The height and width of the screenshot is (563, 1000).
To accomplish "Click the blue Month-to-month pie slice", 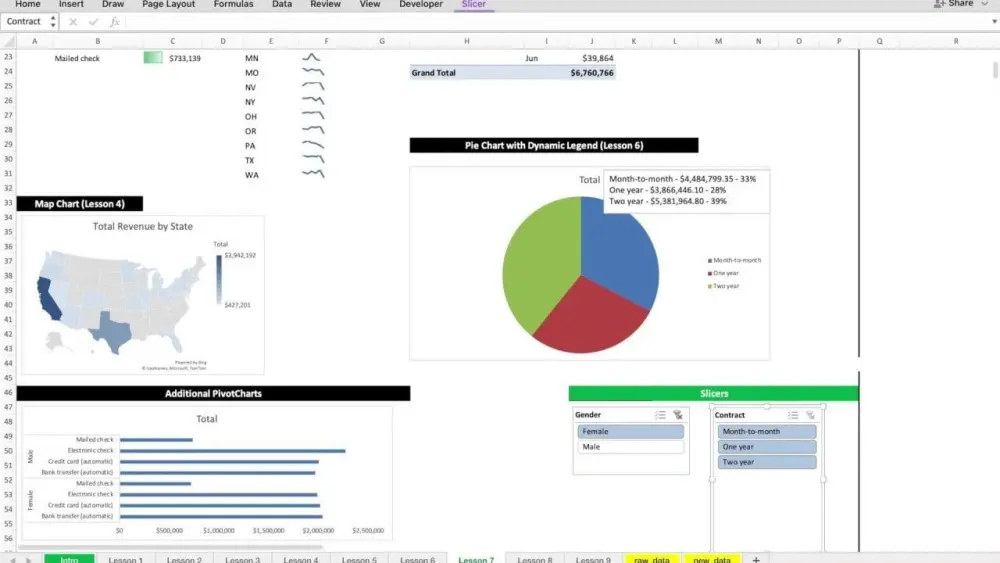I will [x=622, y=255].
